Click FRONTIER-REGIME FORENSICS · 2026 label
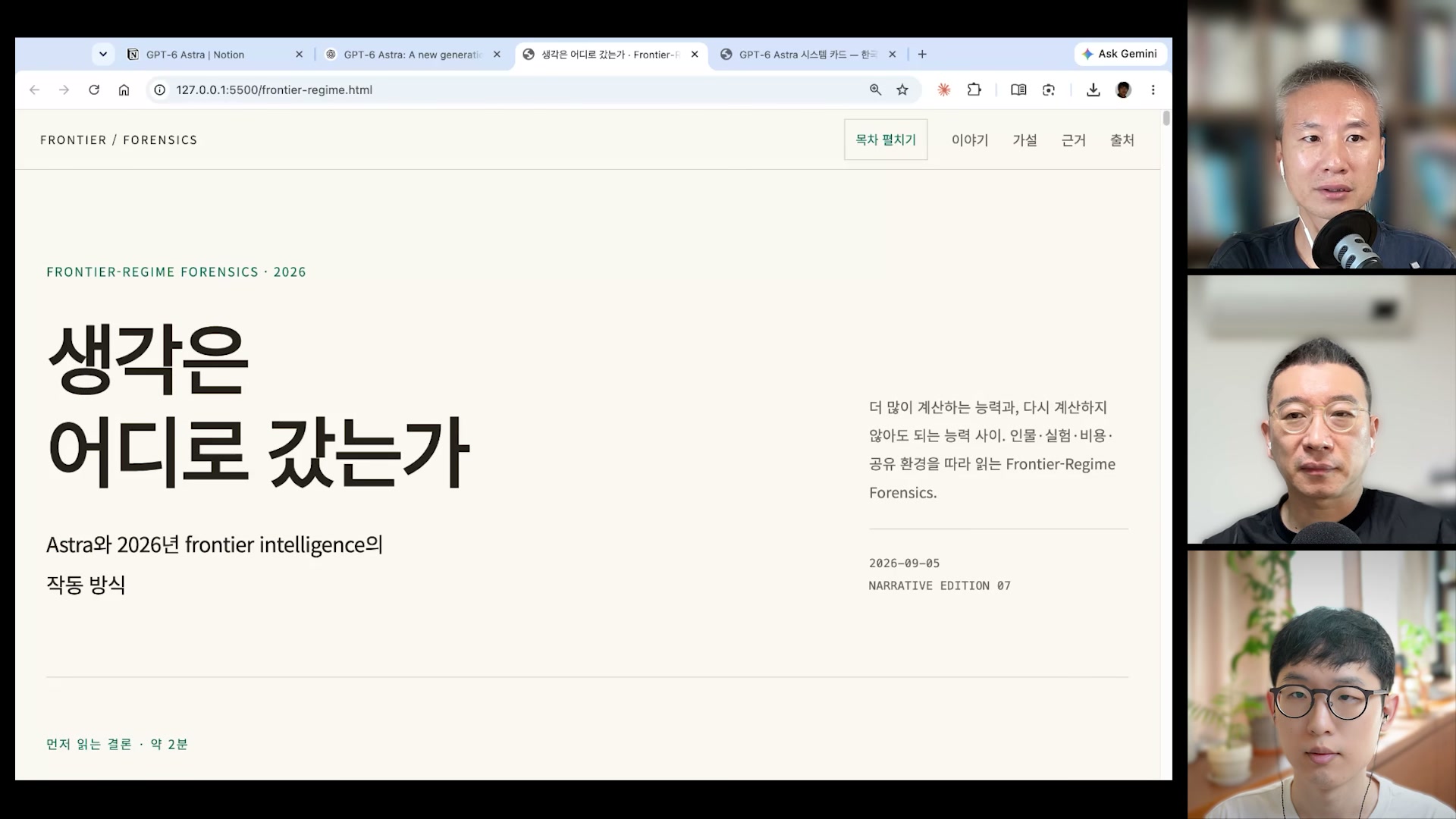The height and width of the screenshot is (819, 1456). click(x=176, y=272)
